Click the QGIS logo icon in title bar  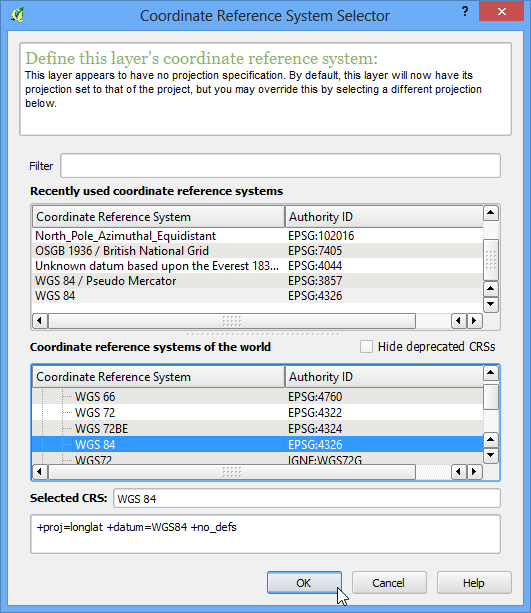(18, 15)
